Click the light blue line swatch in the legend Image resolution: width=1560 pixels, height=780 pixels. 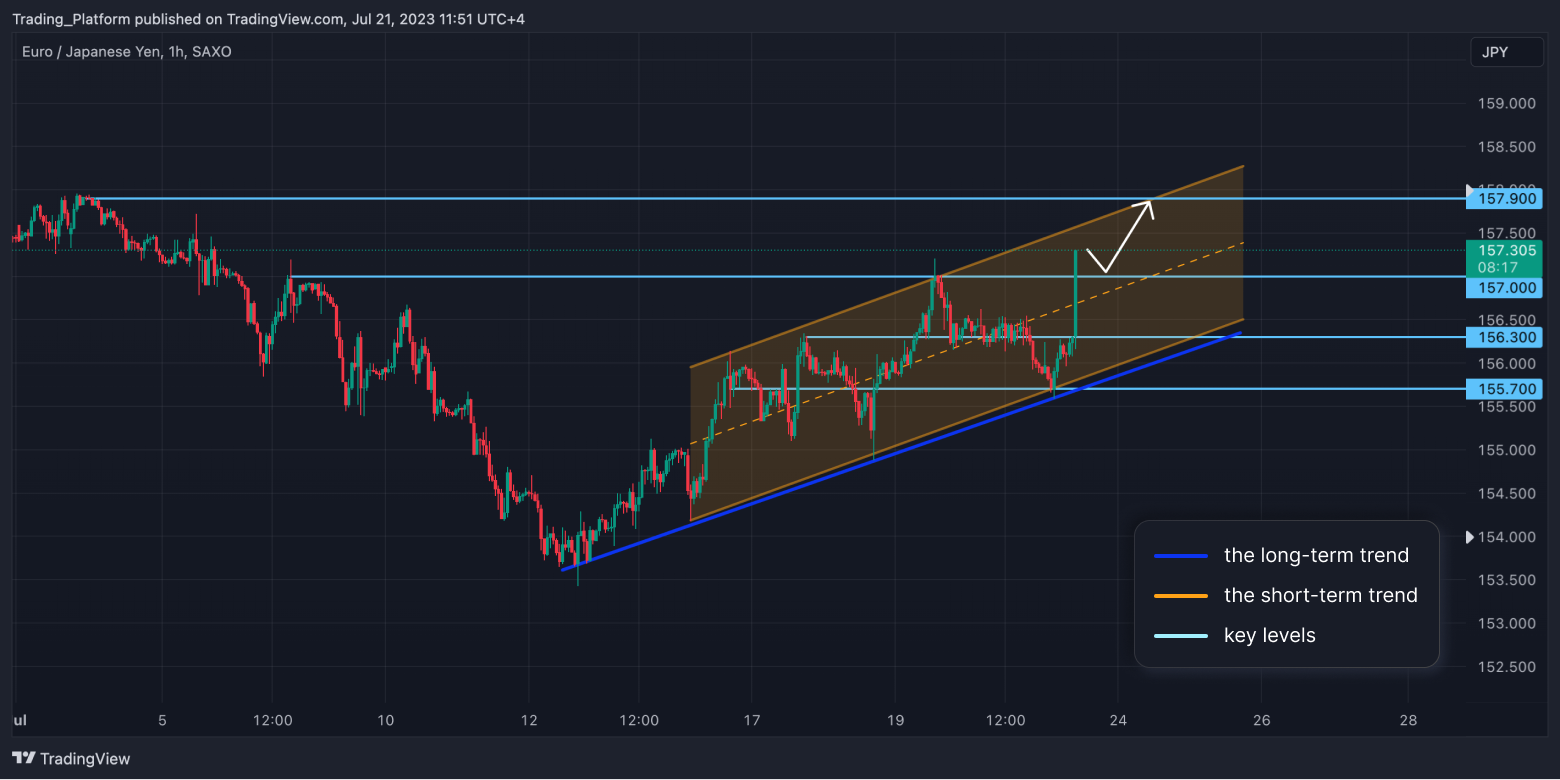(1179, 636)
